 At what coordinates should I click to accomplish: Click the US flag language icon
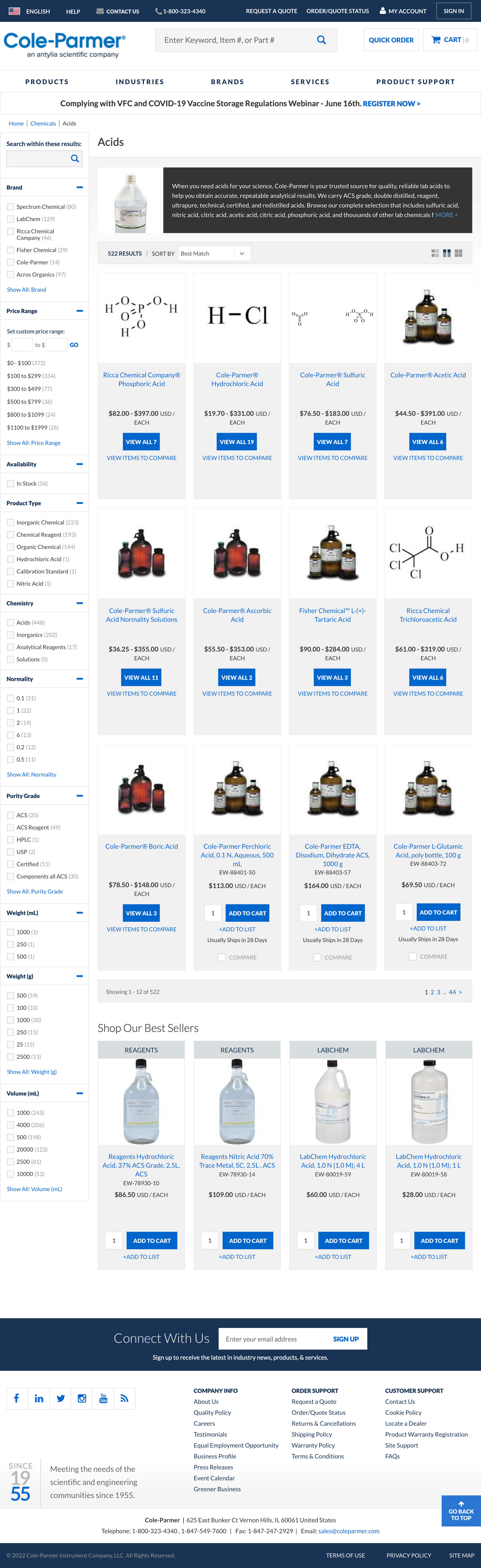[15, 11]
